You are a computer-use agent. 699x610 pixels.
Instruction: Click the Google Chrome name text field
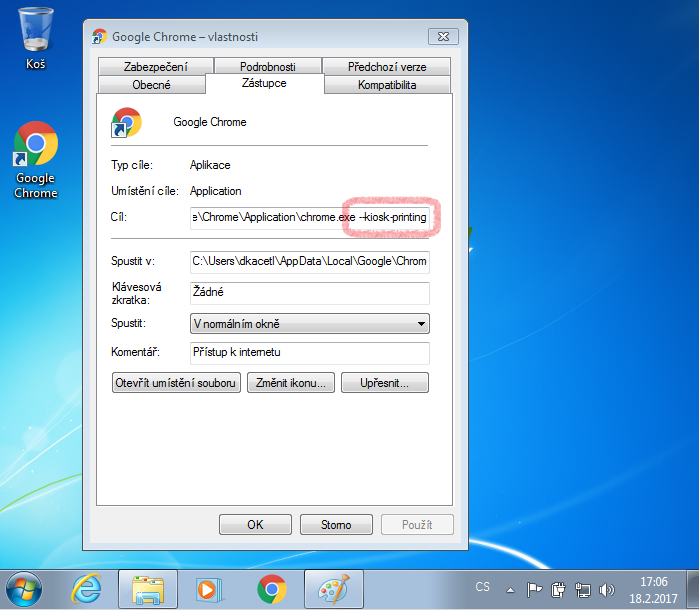(x=210, y=122)
